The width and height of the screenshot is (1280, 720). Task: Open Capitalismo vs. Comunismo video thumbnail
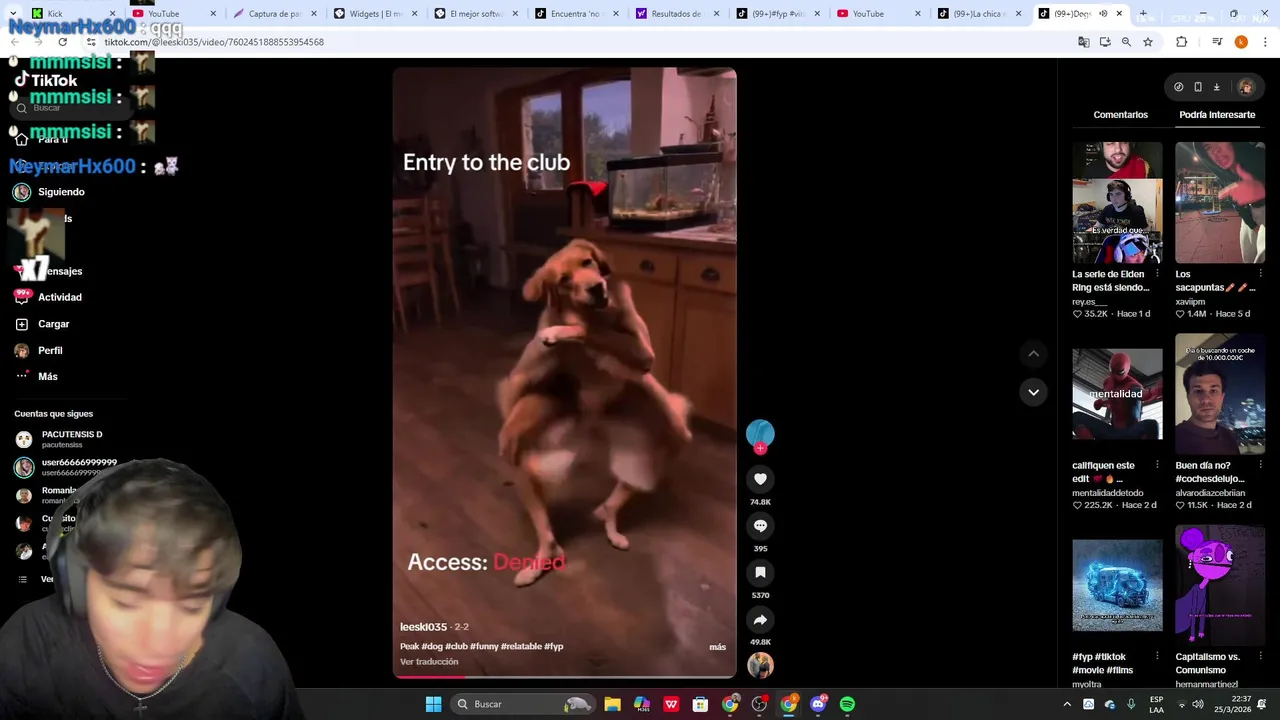pyautogui.click(x=1220, y=583)
